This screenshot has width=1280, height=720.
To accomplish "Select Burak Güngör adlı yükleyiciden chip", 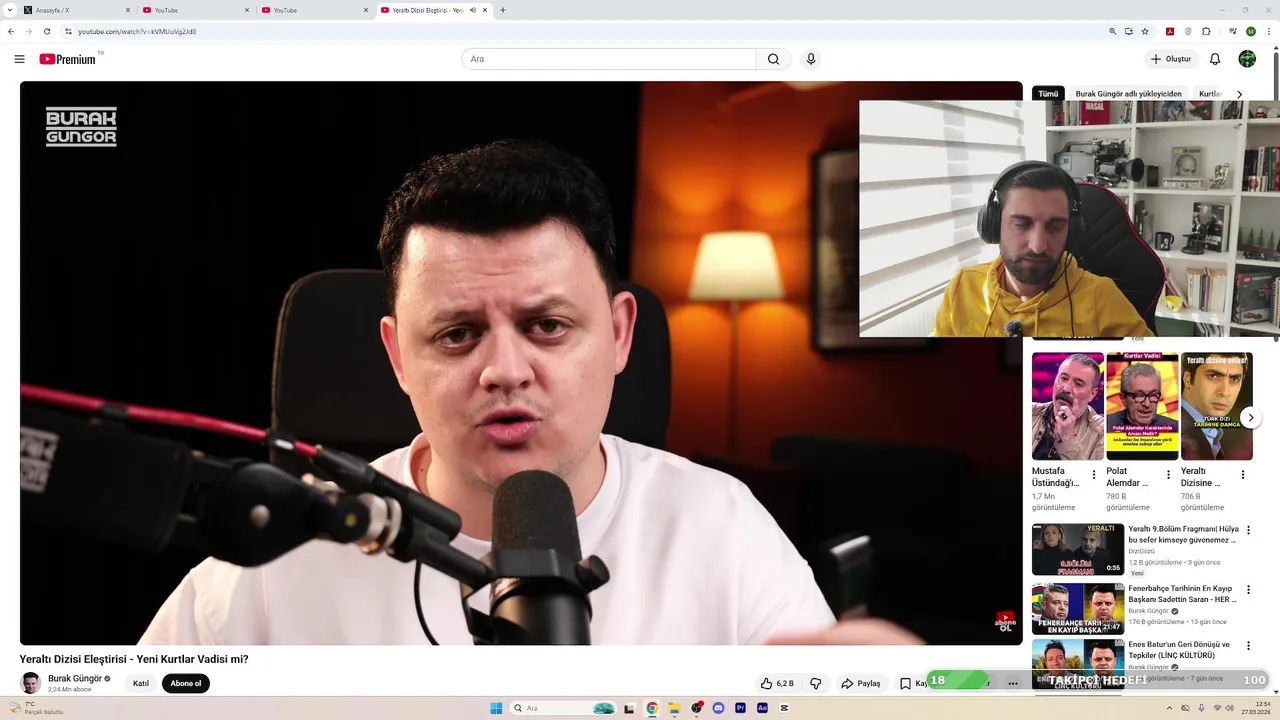I will click(x=1128, y=94).
